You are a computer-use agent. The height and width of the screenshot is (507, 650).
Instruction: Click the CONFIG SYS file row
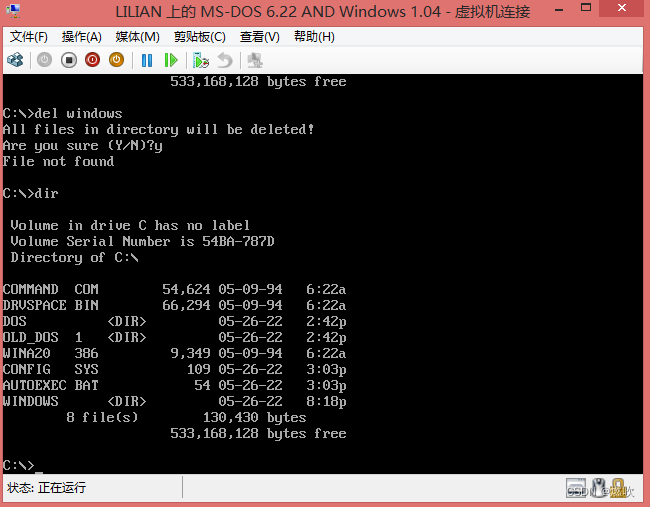tap(174, 369)
